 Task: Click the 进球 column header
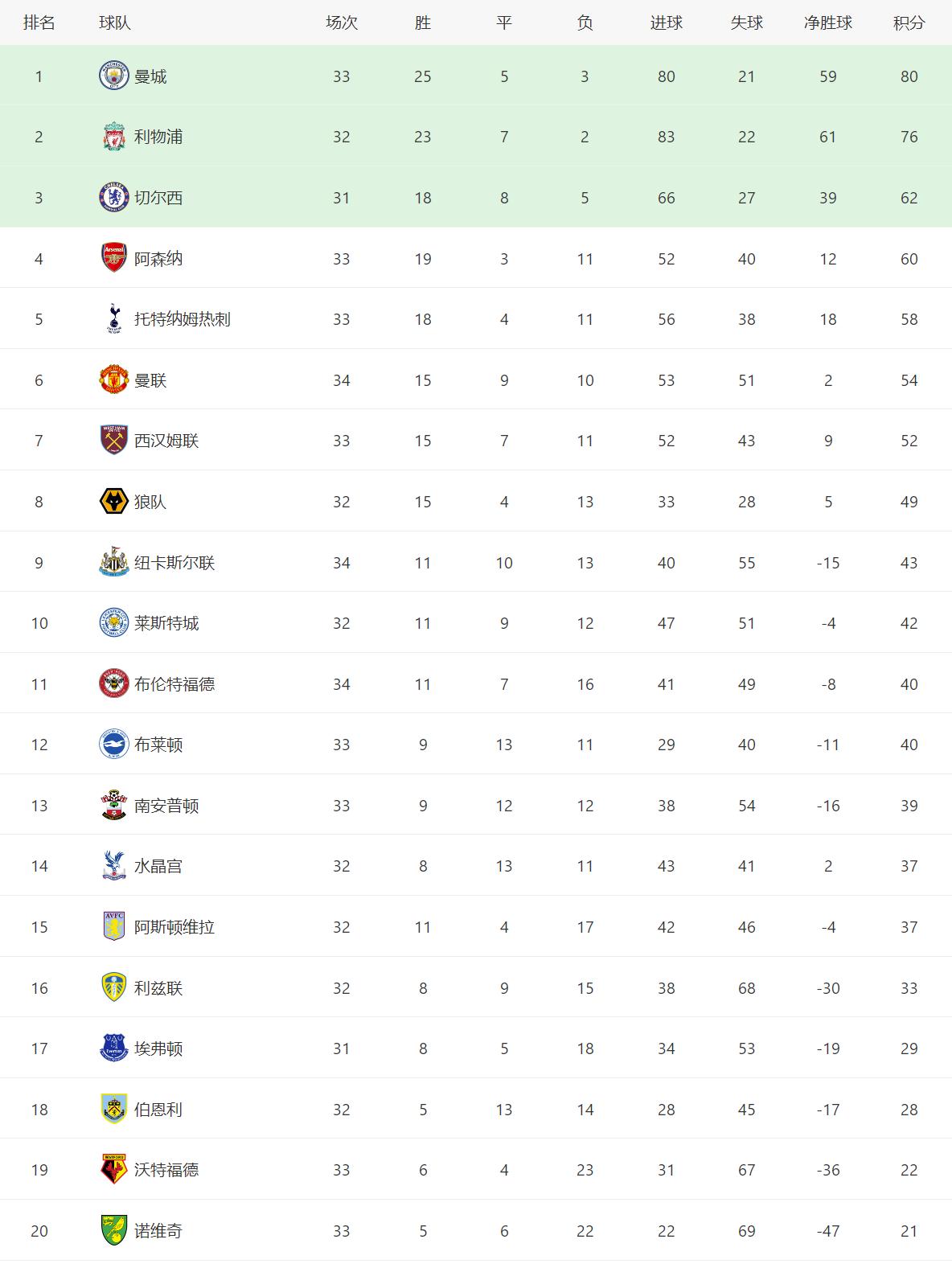[666, 23]
